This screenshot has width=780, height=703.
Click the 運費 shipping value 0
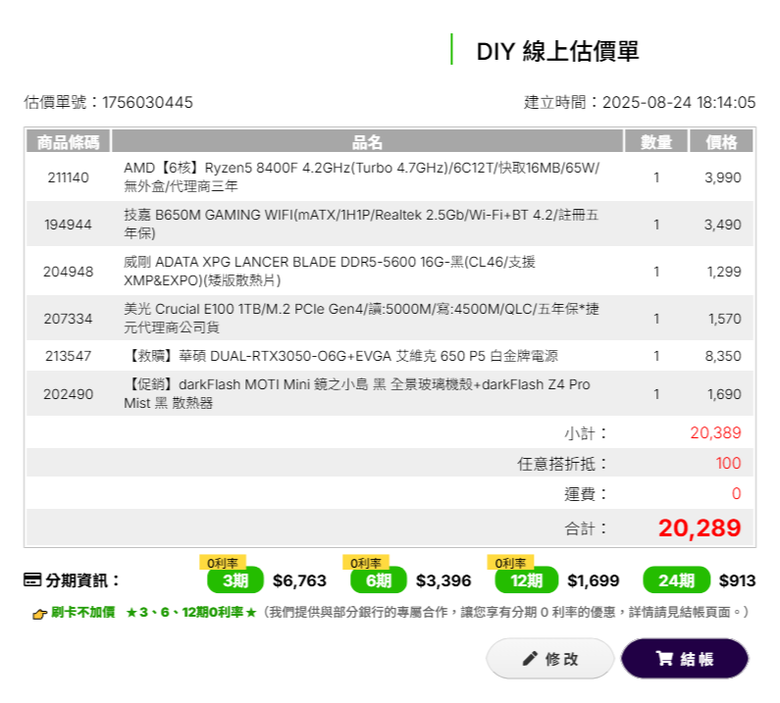coord(736,493)
